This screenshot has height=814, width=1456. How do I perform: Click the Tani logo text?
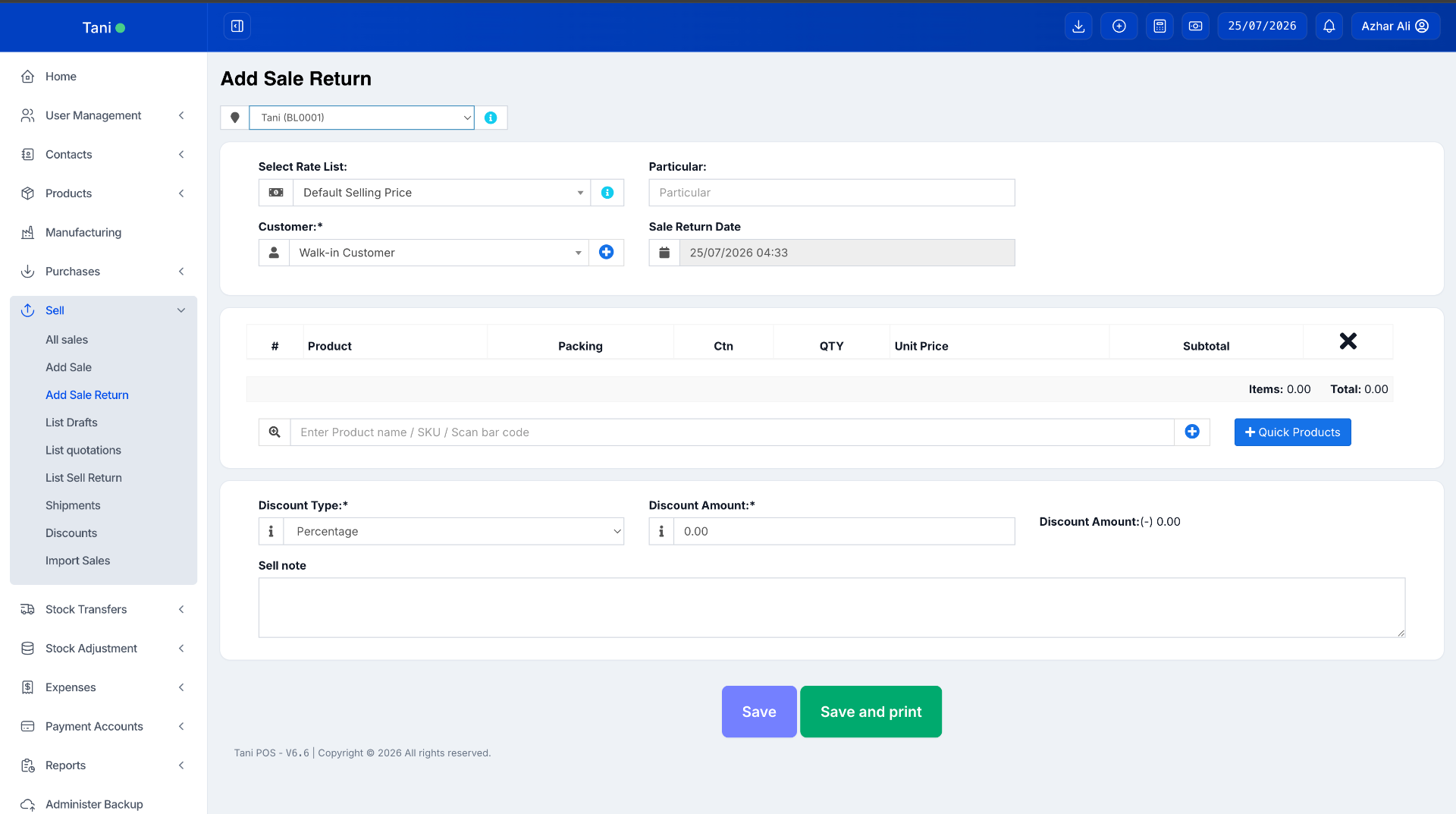point(97,27)
